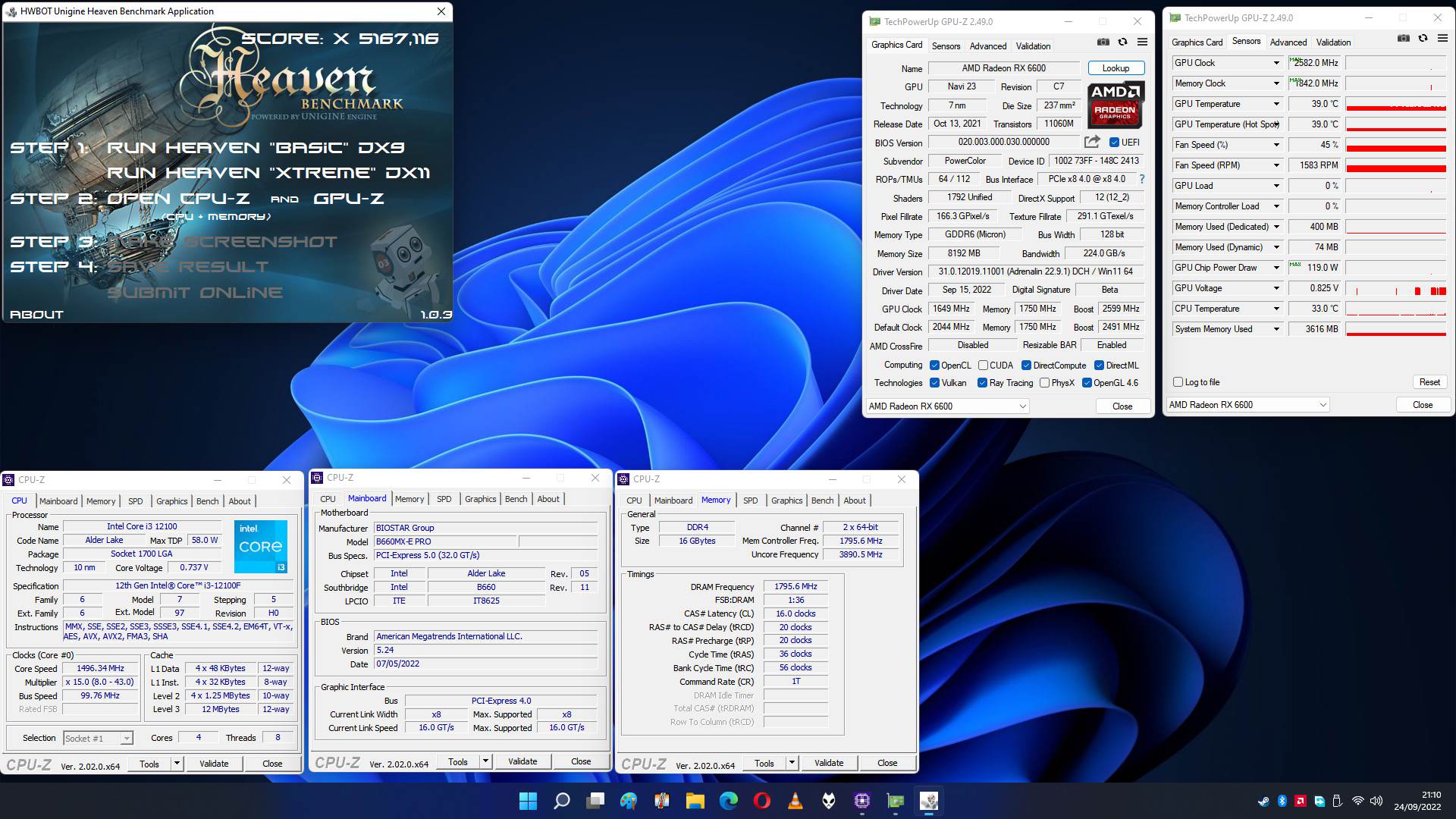Toggle the Ray Tracing checkbox
Image resolution: width=1456 pixels, height=819 pixels.
983,383
